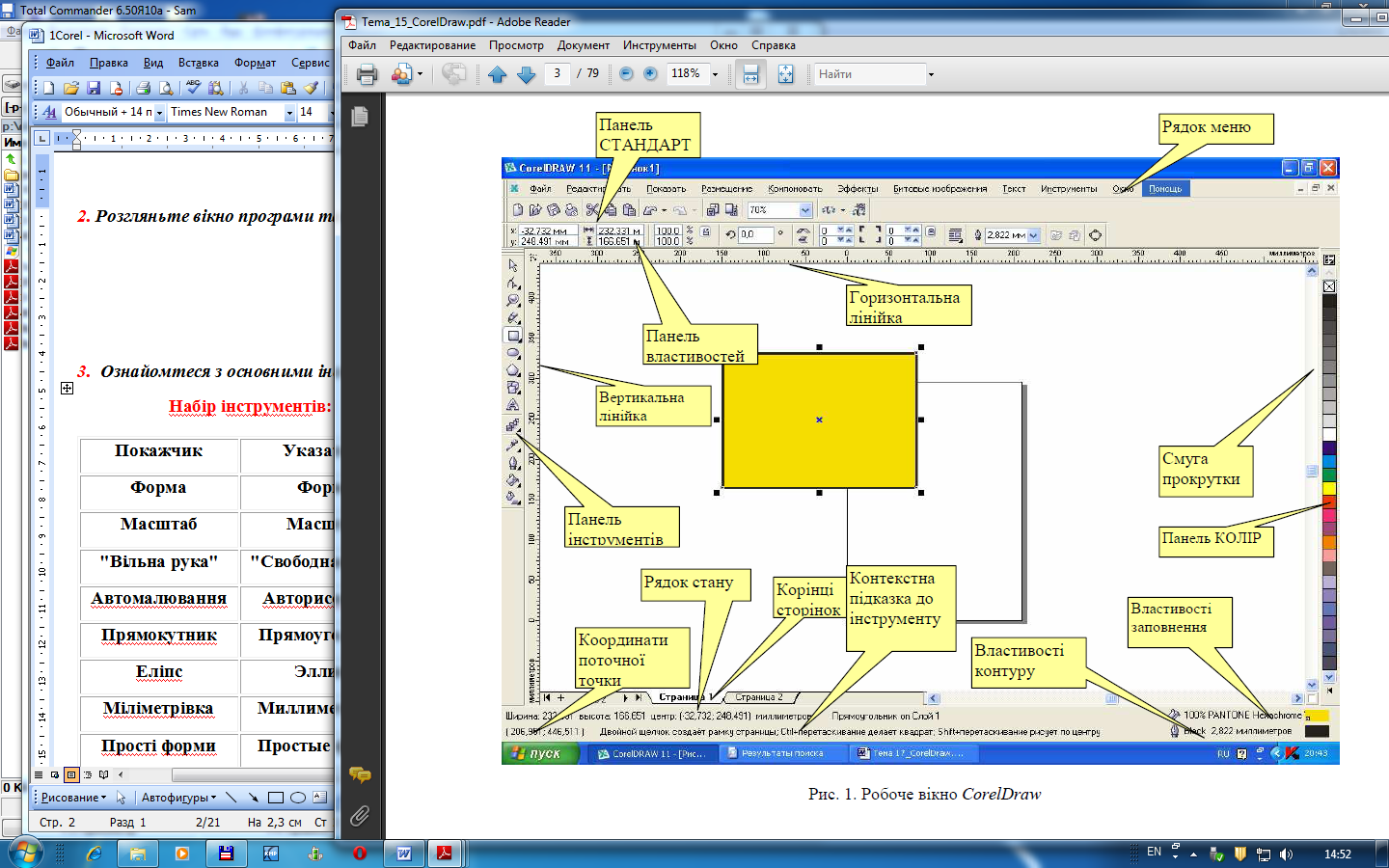
Task: Switch Word to Outline view button
Action: tap(88, 774)
